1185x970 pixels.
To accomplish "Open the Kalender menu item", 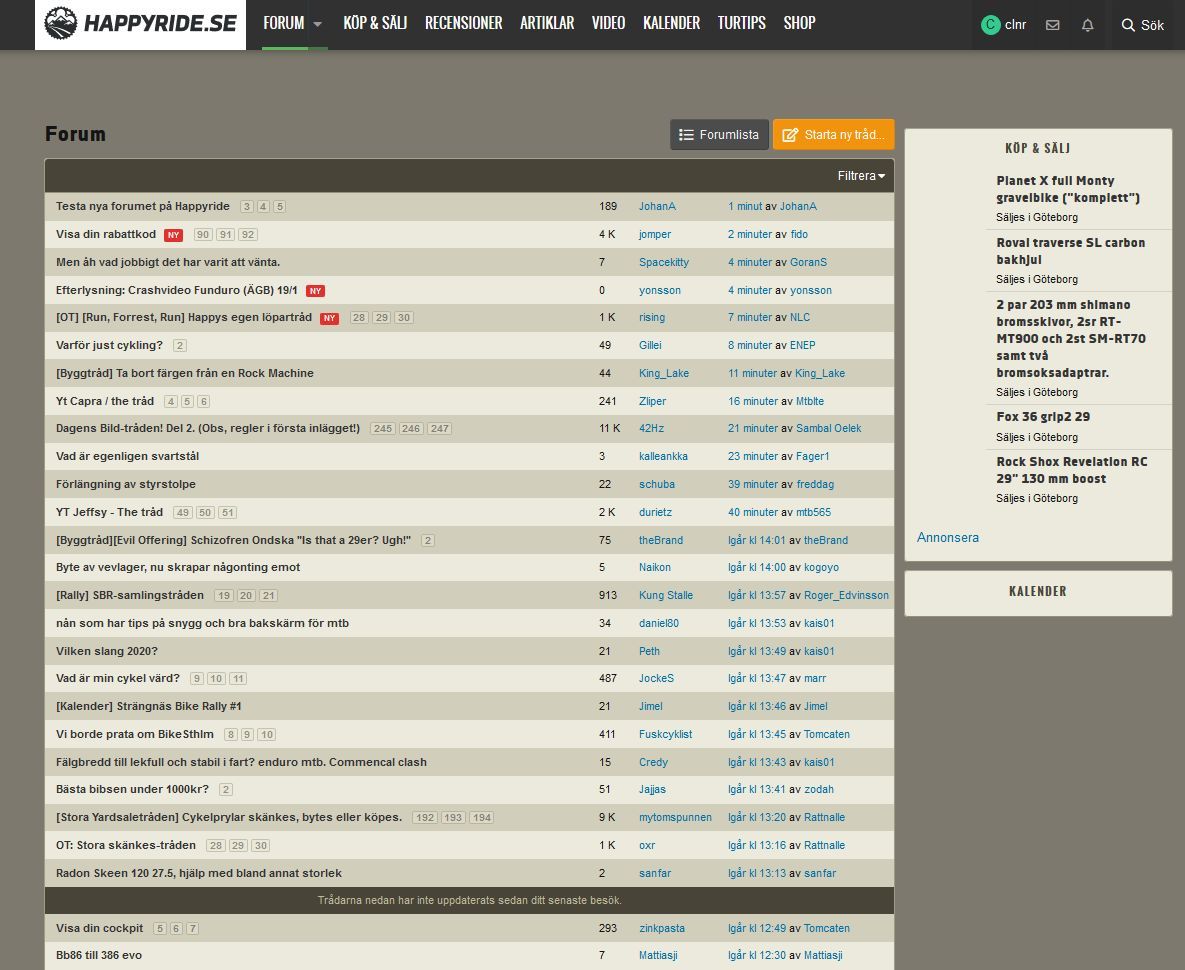I will point(671,23).
